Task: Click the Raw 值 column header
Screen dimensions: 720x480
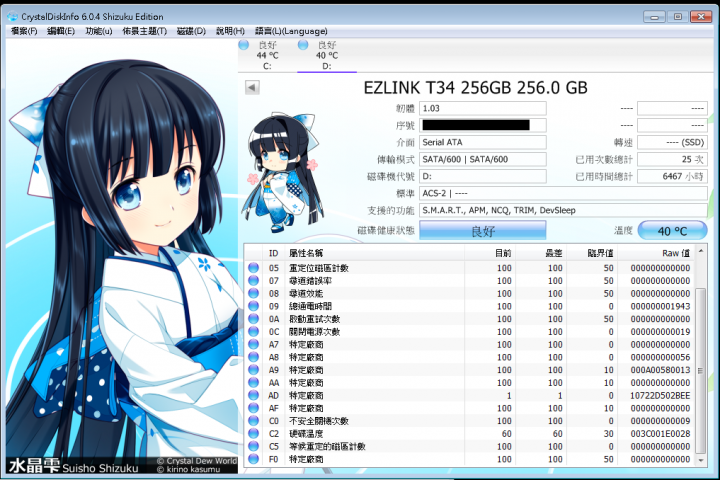Action: [x=656, y=253]
